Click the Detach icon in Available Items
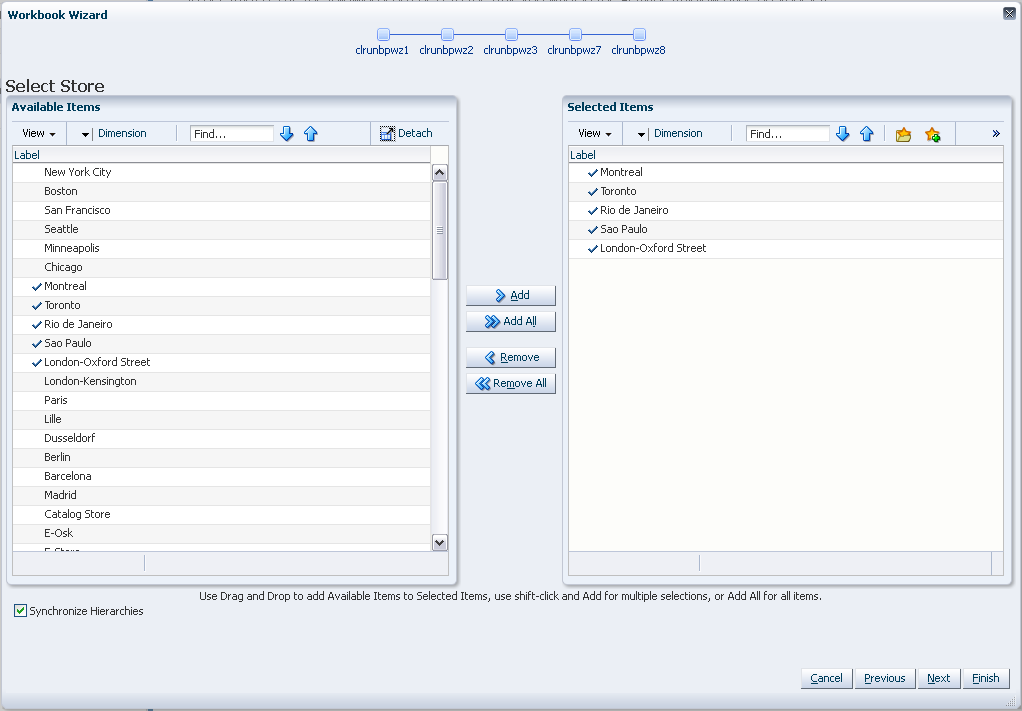 [x=387, y=134]
